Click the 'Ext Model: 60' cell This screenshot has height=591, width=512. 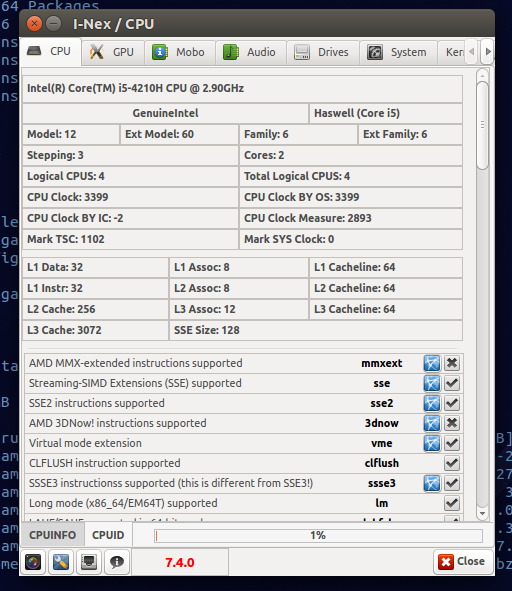(179, 134)
